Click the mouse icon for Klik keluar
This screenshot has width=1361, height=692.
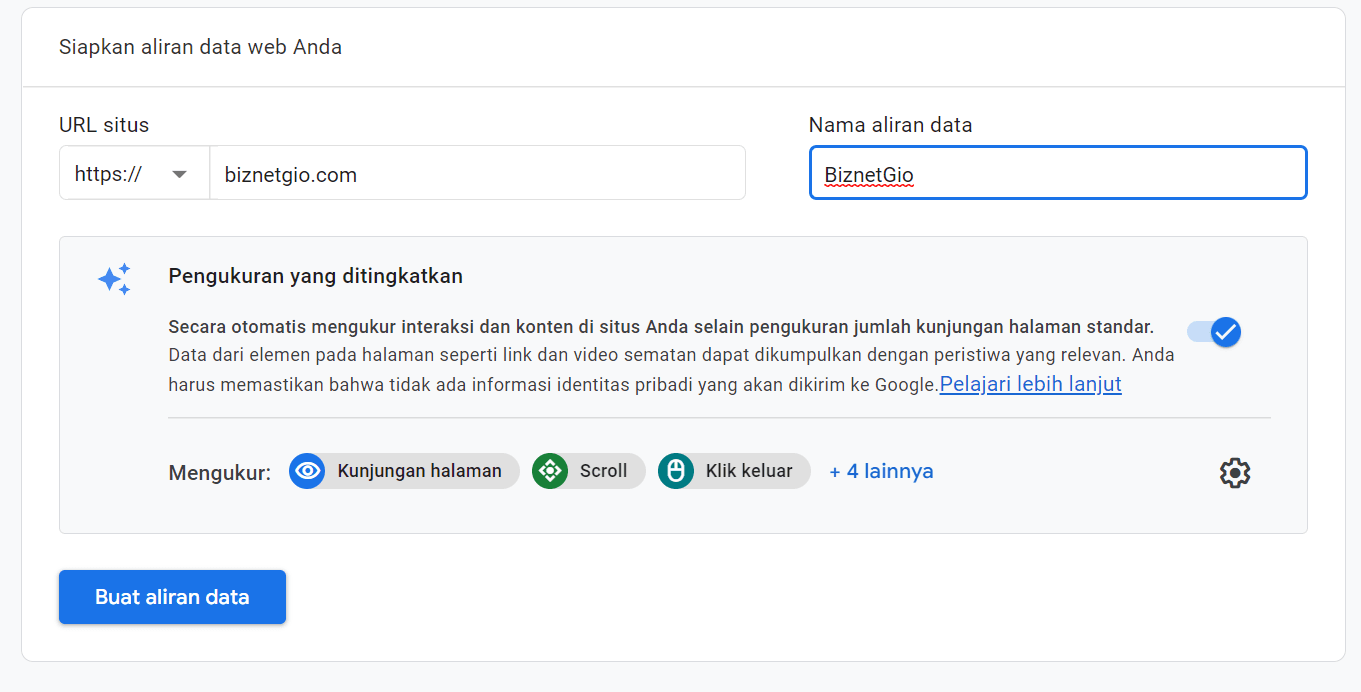[x=676, y=471]
